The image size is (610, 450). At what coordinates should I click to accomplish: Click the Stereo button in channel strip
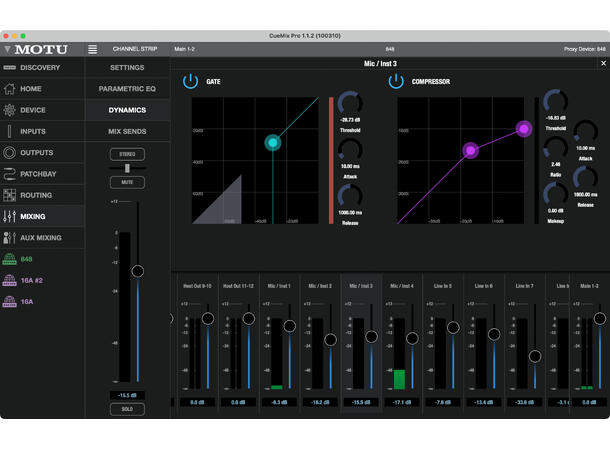[x=127, y=154]
